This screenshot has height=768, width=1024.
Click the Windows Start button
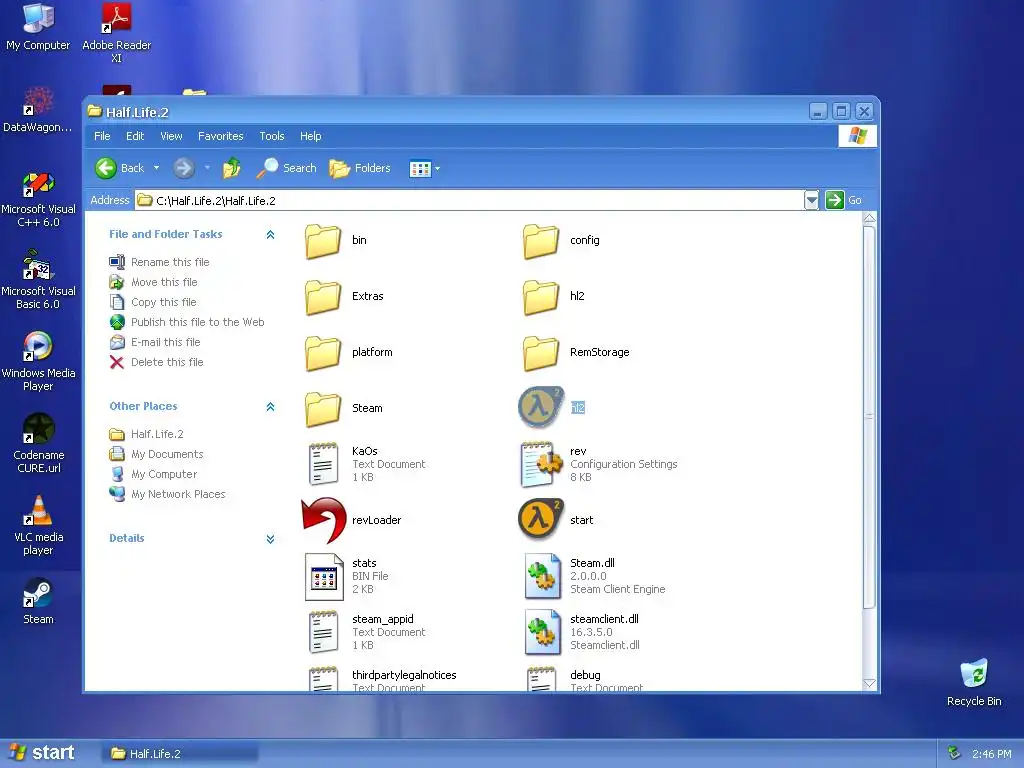click(x=42, y=753)
